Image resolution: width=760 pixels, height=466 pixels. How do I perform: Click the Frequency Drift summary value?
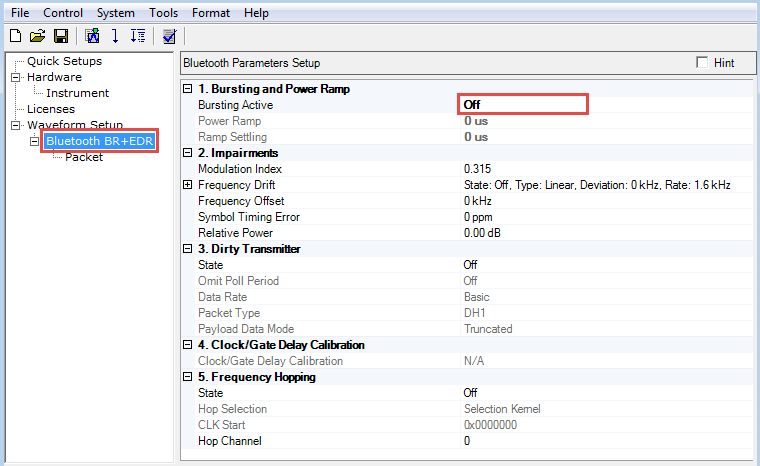(597, 185)
